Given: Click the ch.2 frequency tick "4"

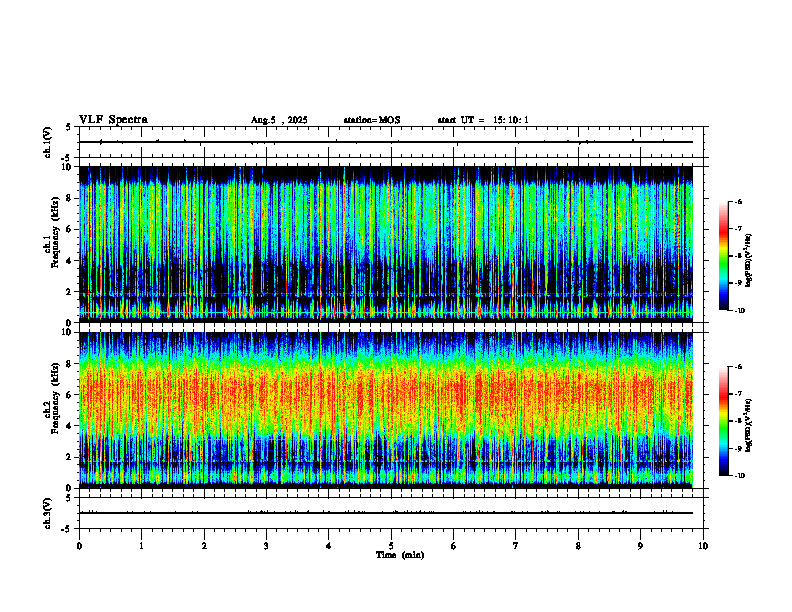Looking at the screenshot, I should pyautogui.click(x=71, y=426).
